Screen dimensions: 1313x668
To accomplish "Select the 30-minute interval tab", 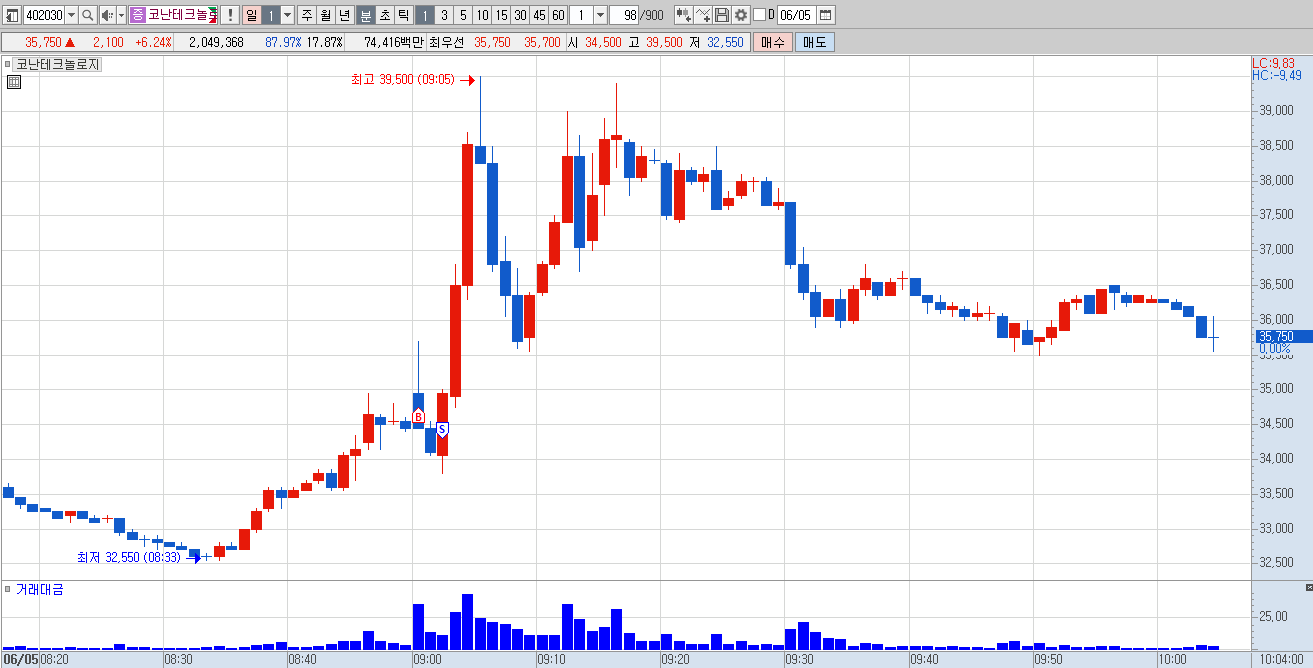I will [520, 15].
